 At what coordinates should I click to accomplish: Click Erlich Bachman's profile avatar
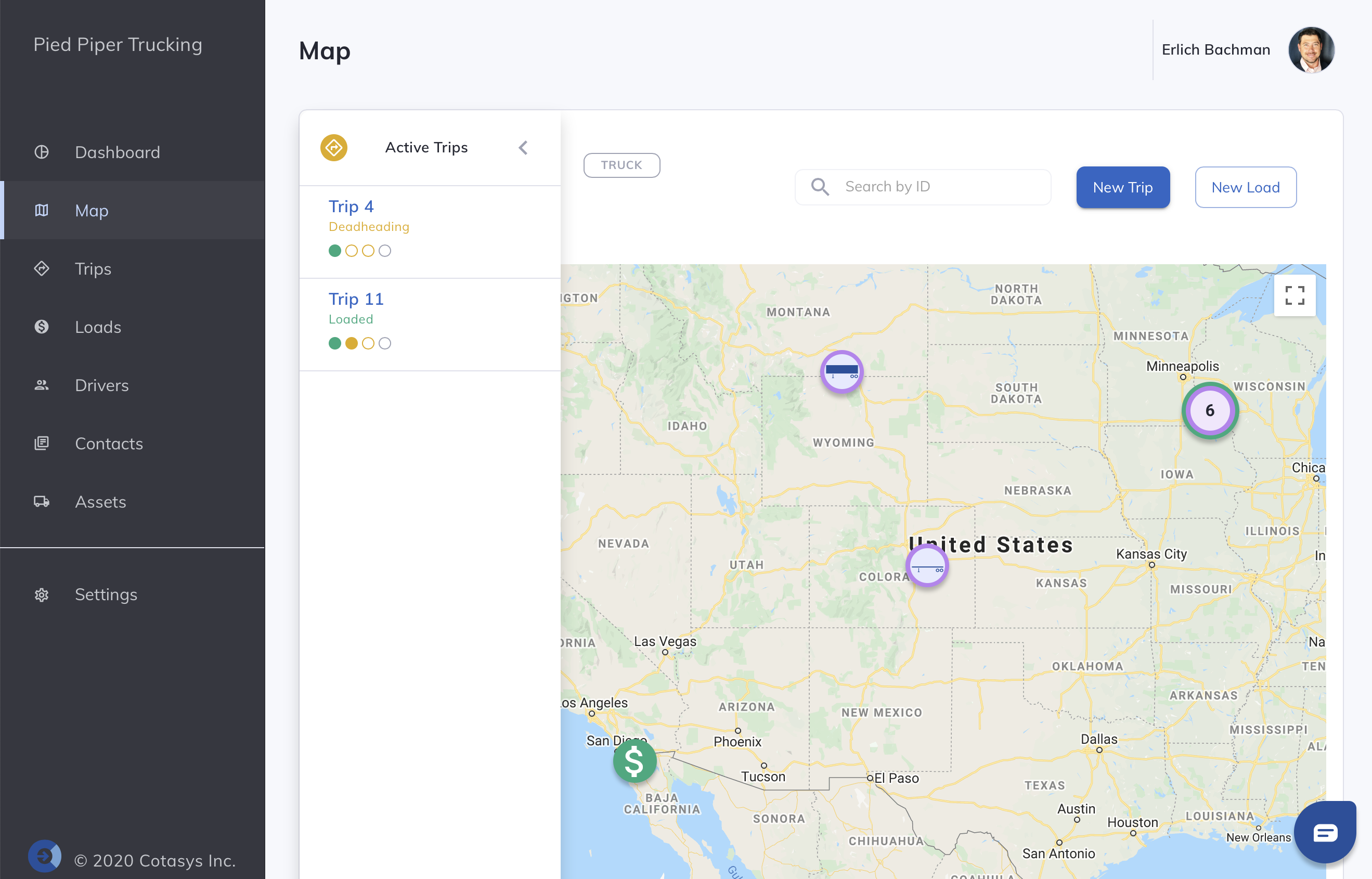(x=1311, y=50)
